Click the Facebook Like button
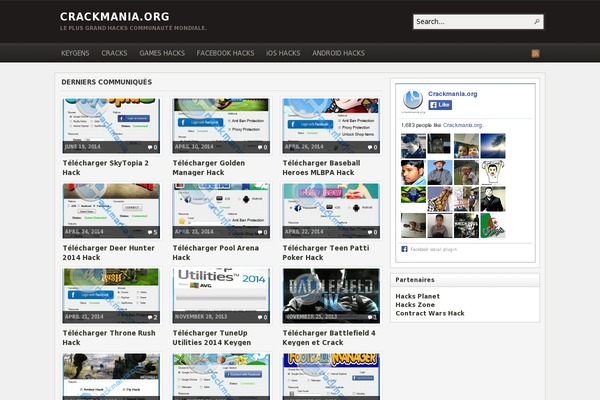Screen dimensions: 600x400 pyautogui.click(x=440, y=105)
